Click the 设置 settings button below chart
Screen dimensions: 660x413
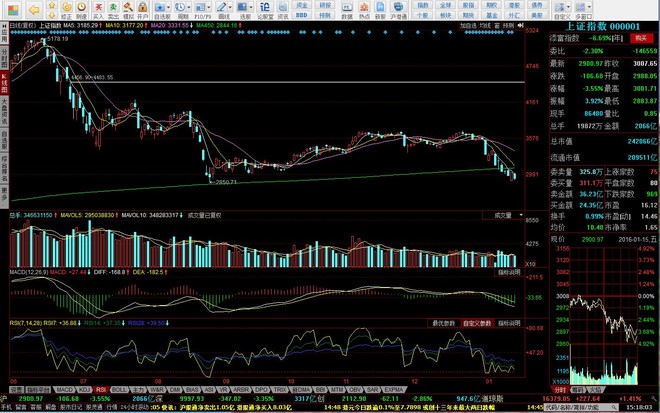tap(16, 390)
